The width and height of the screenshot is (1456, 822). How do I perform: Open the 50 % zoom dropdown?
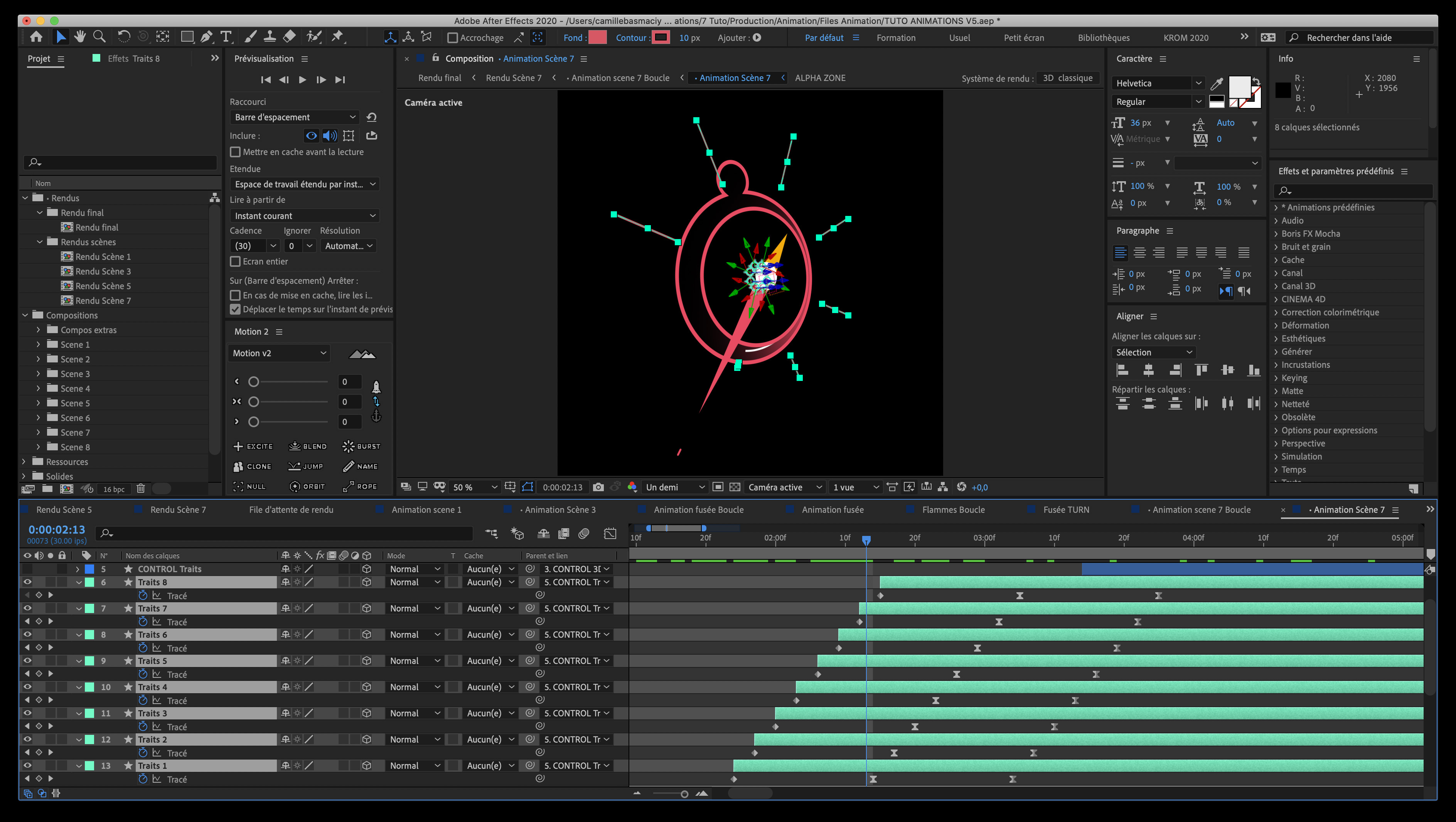(475, 487)
